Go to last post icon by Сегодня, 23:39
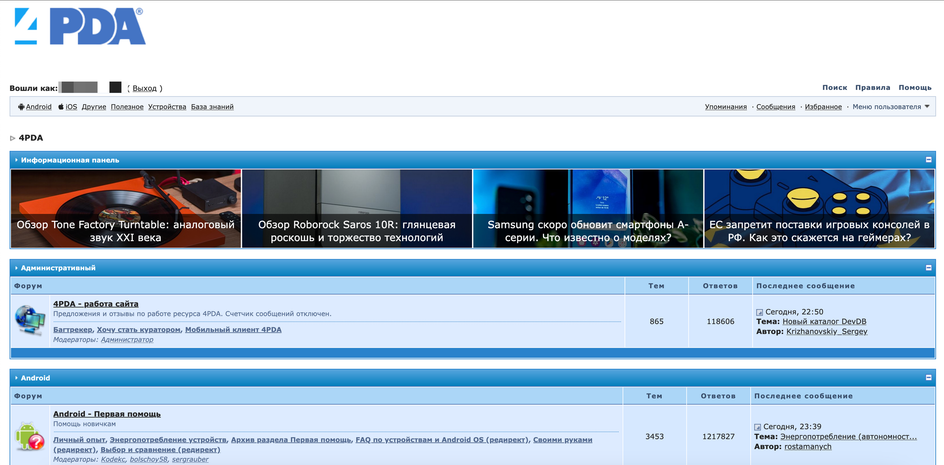Viewport: 944px width, 465px height. coord(757,426)
